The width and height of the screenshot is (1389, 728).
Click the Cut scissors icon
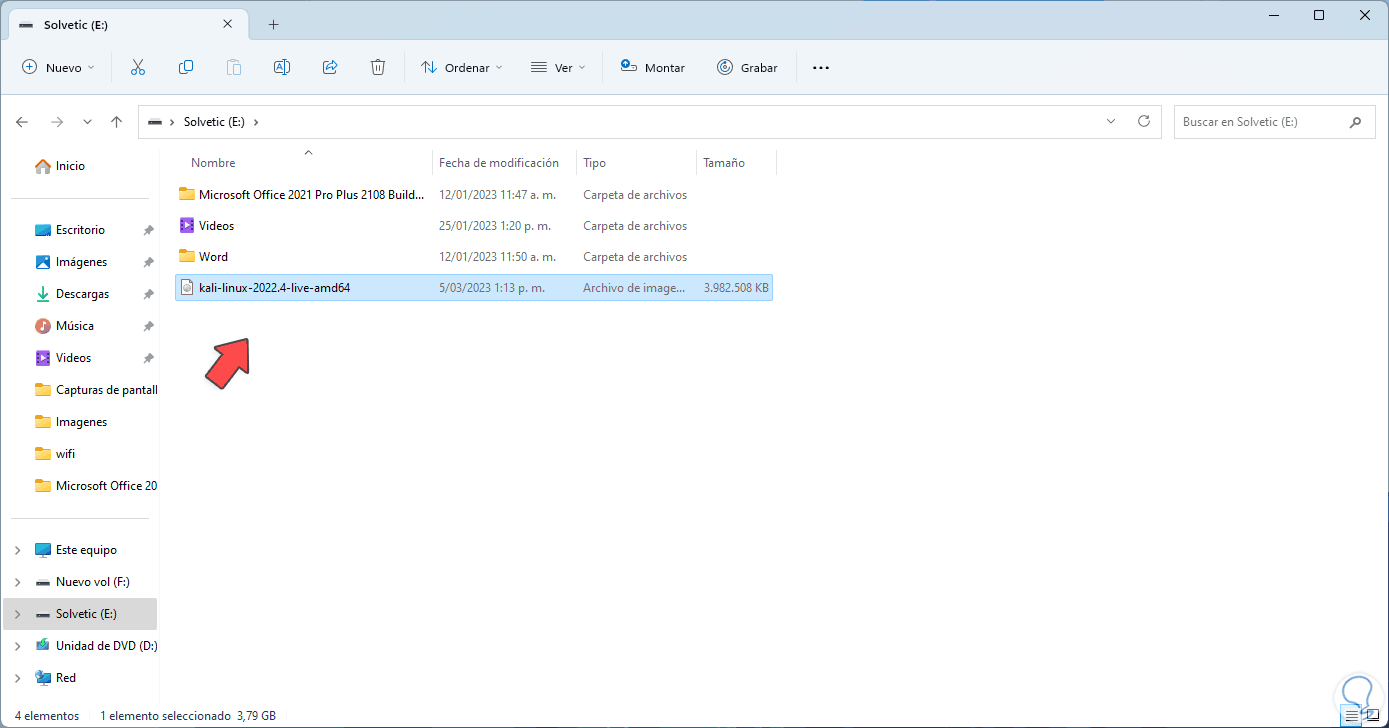point(138,67)
